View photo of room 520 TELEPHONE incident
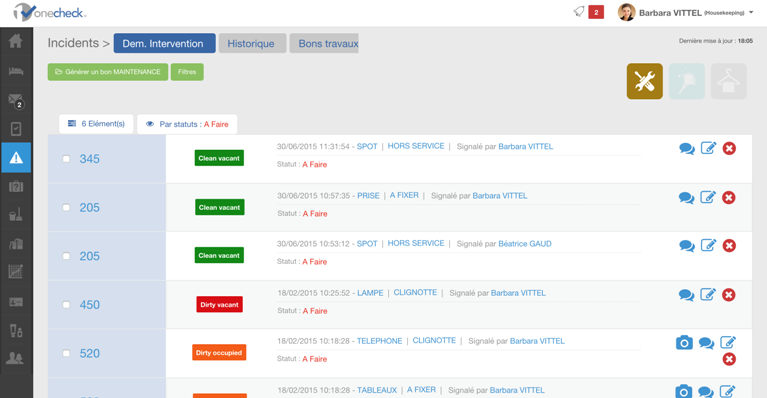Screen dimensions: 767x398 684,343
